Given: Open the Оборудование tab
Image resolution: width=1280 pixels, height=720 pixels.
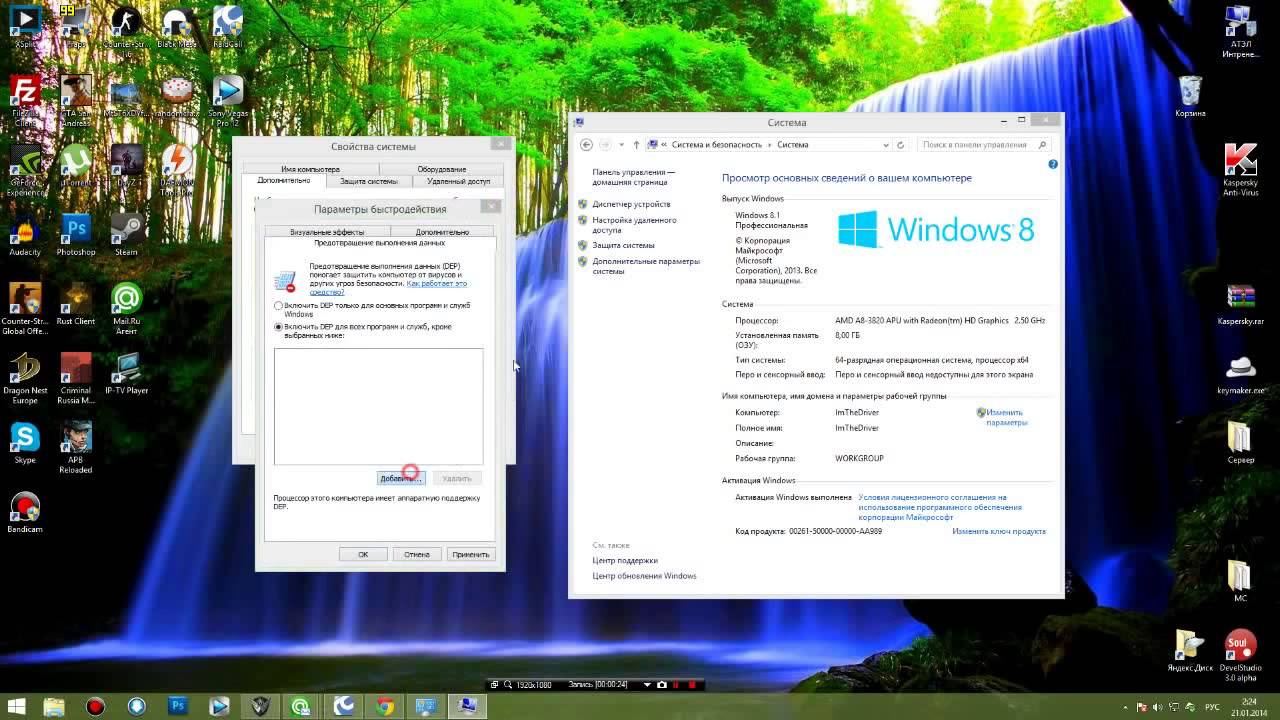Looking at the screenshot, I should [441, 169].
